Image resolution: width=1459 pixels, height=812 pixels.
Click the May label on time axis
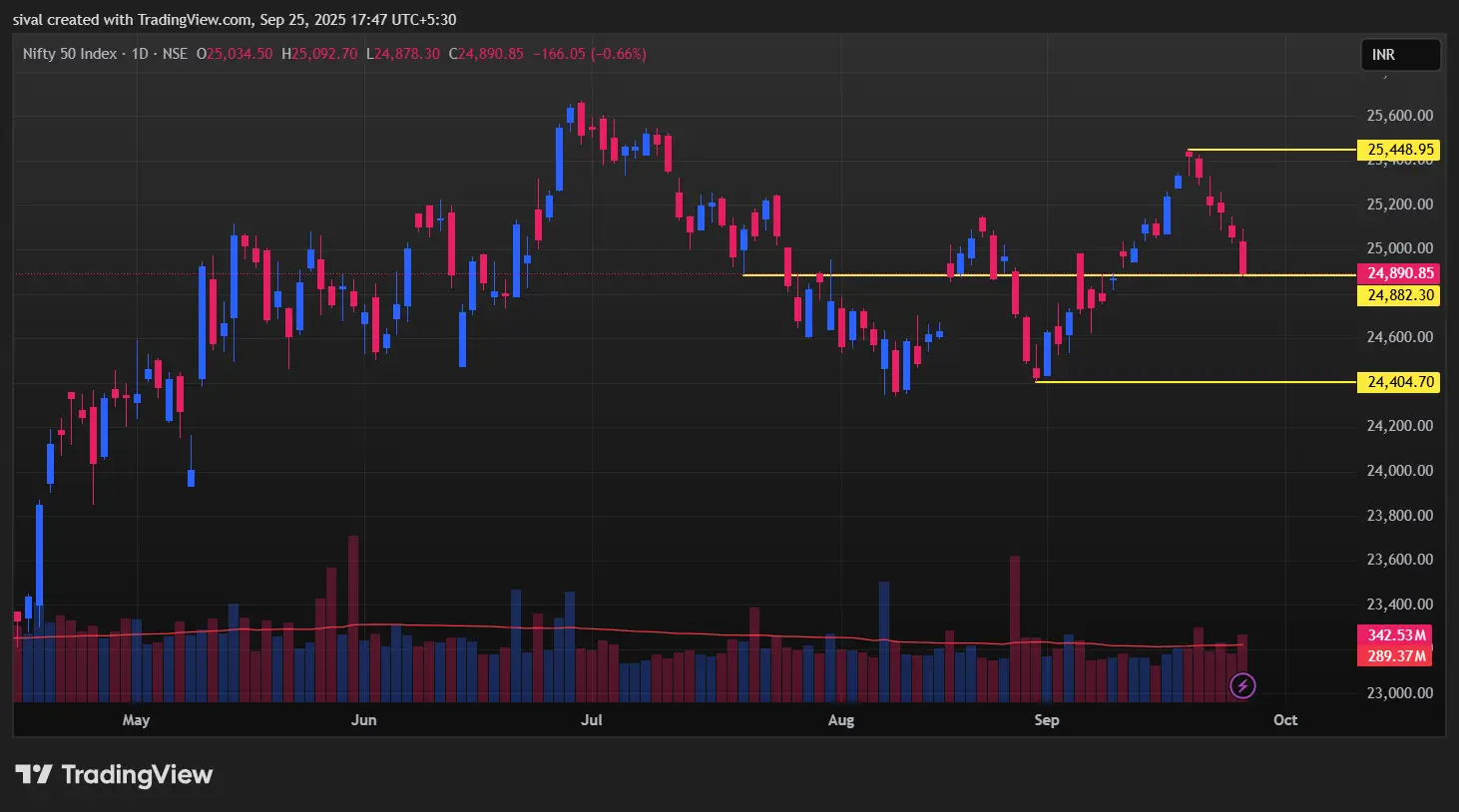pos(136,720)
